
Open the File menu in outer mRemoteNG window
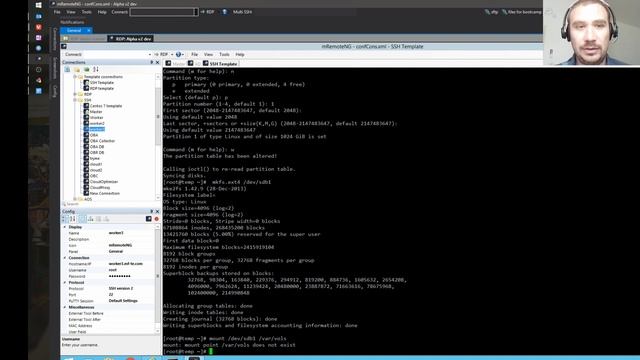(57, 12)
